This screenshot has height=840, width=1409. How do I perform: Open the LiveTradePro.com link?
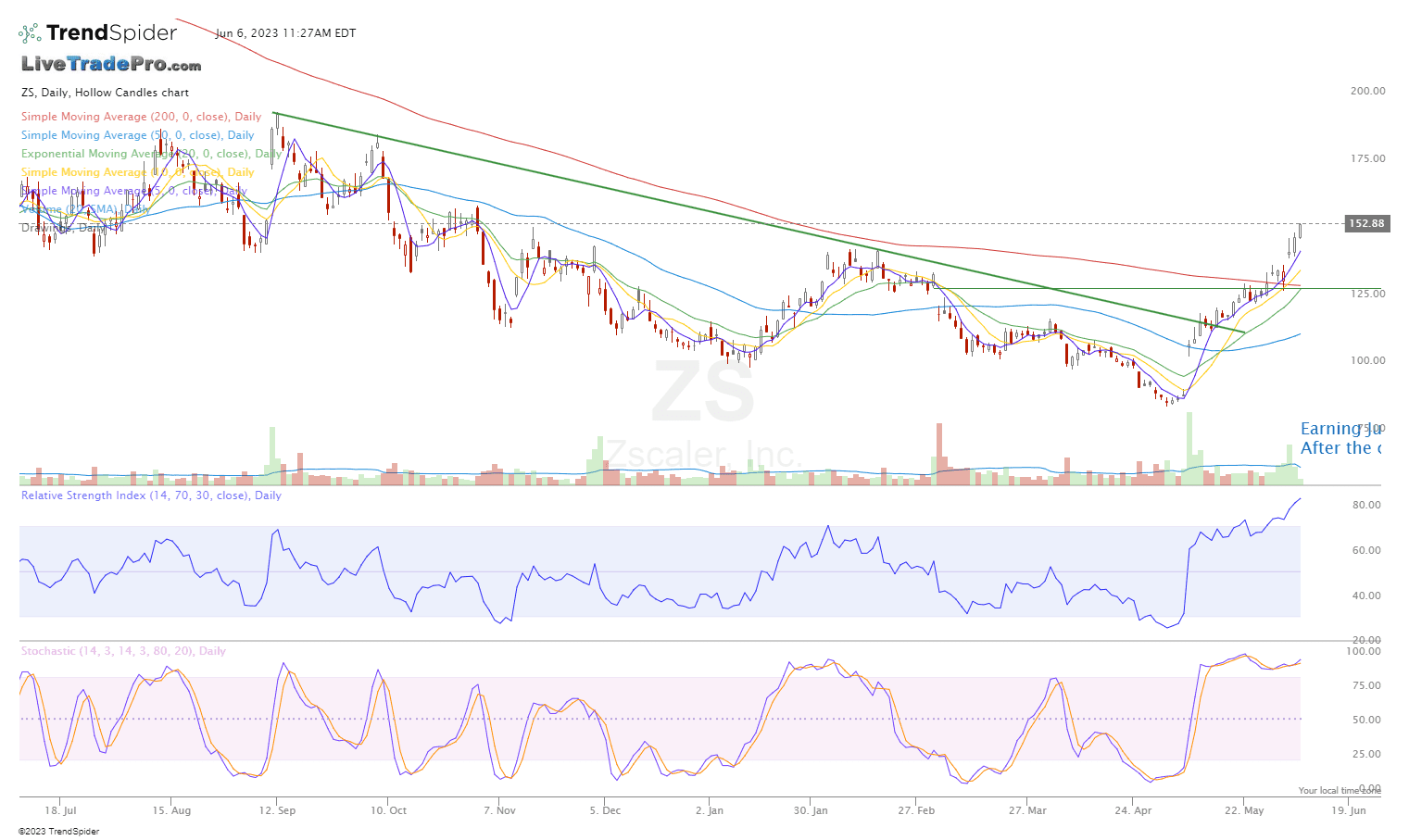click(111, 65)
